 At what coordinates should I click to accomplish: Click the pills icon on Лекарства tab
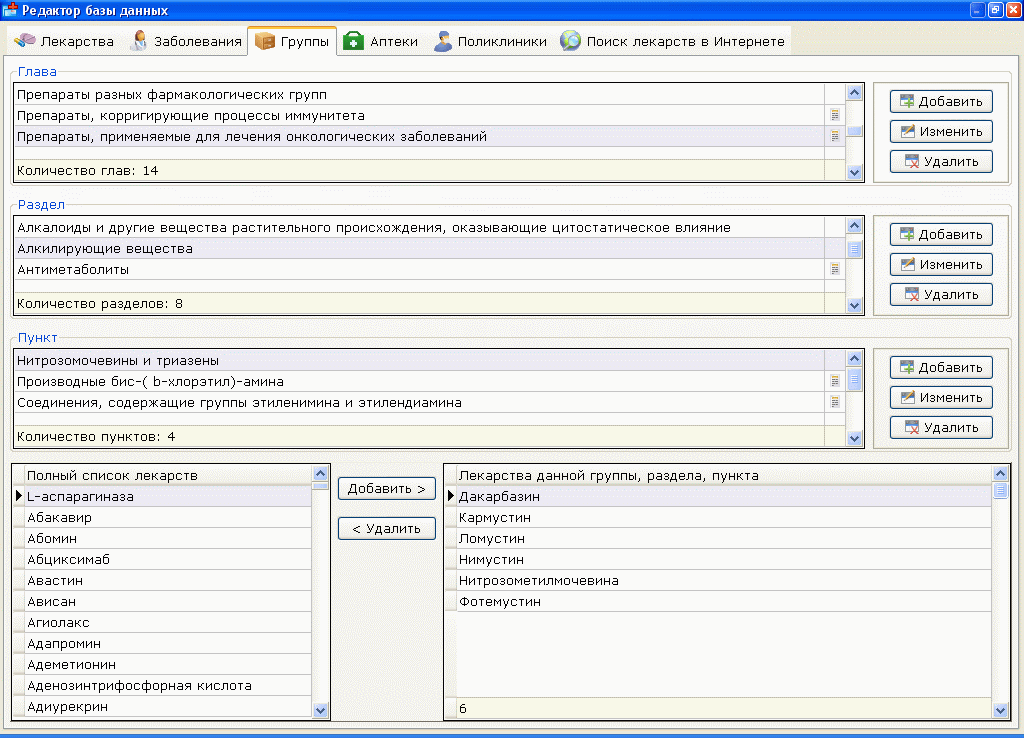tap(25, 40)
